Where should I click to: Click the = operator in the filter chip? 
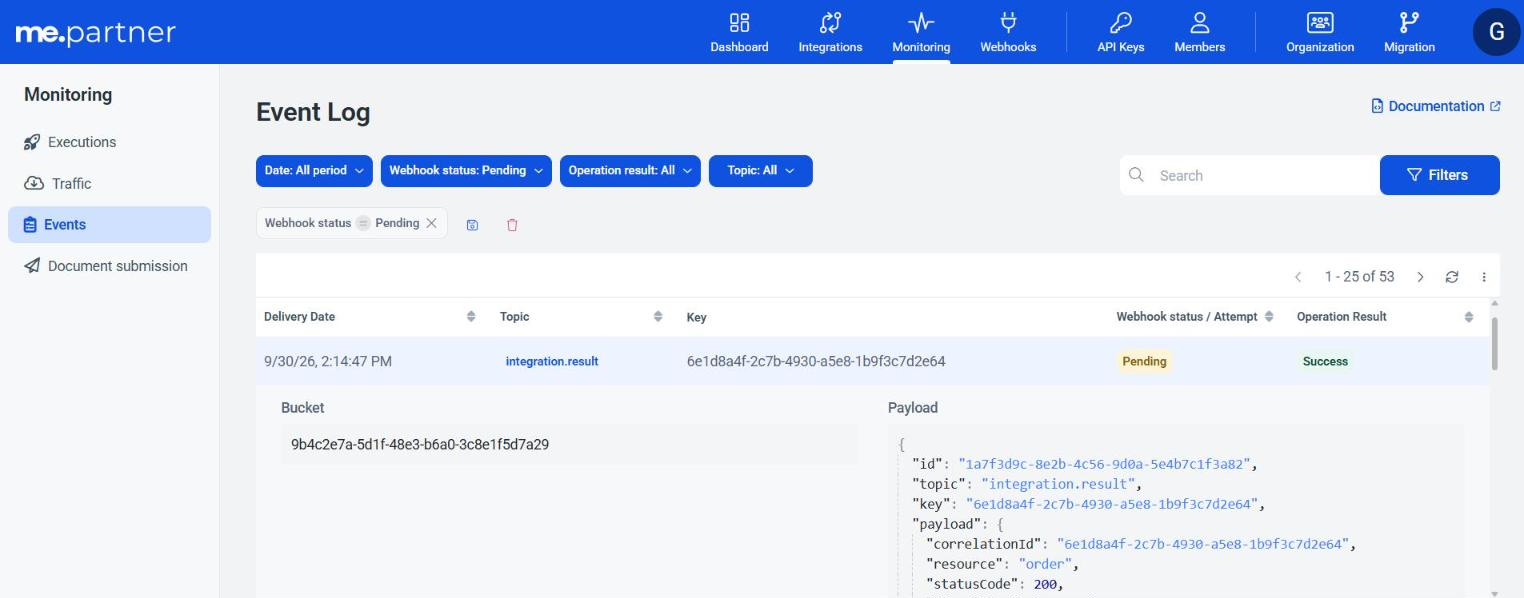click(x=364, y=223)
